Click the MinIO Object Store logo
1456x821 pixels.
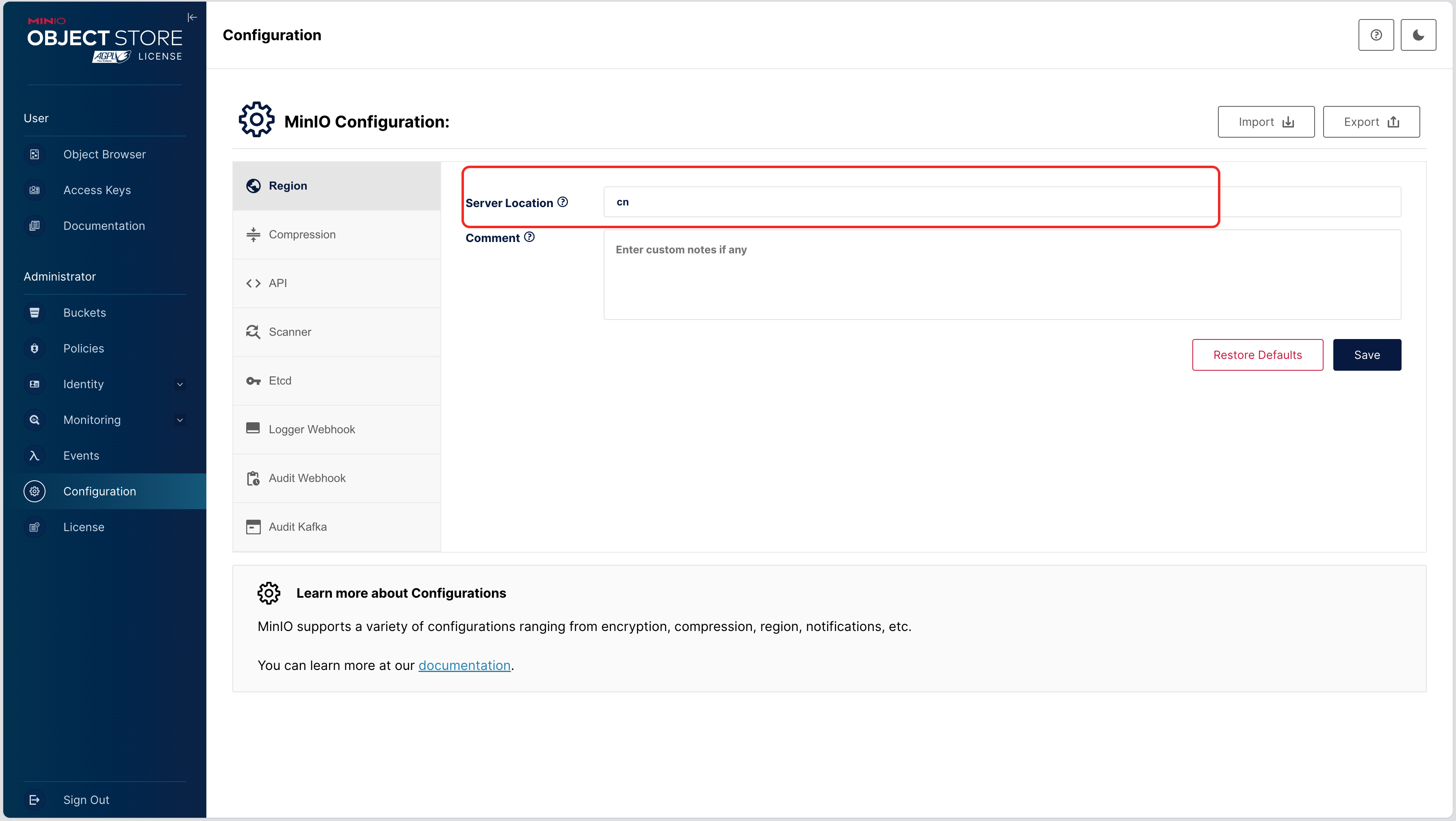104,39
